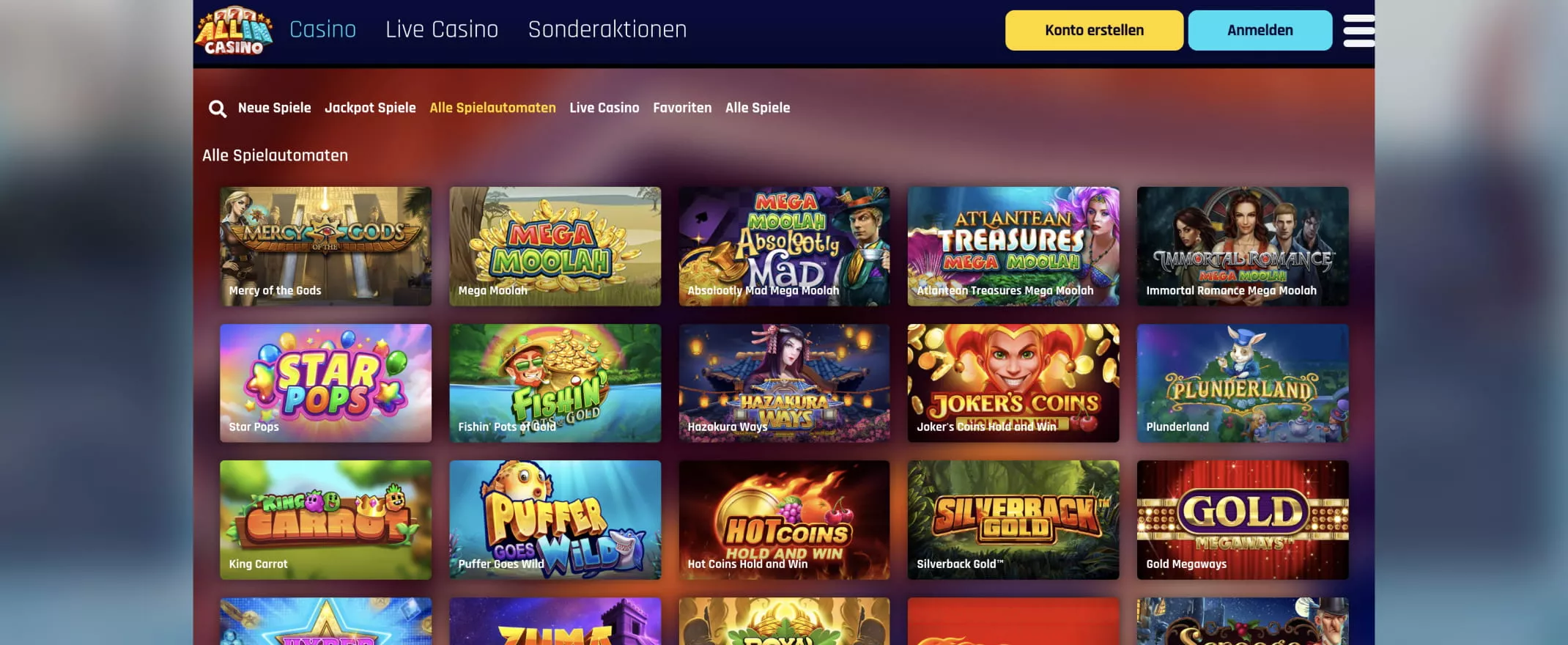Open the Casino navigation tab

coord(322,29)
